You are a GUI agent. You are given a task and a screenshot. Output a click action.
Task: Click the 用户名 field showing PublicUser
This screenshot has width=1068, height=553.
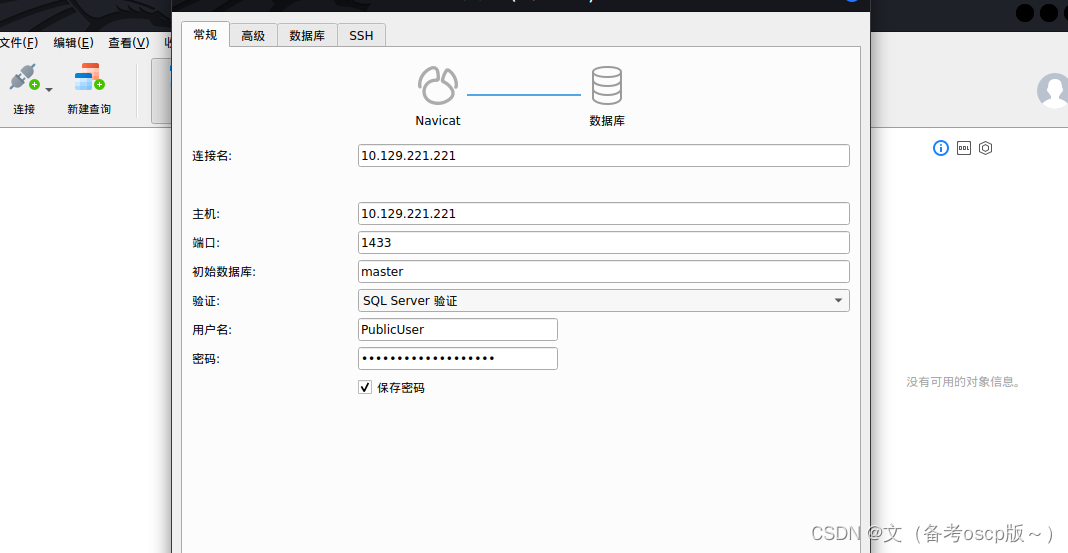click(458, 330)
